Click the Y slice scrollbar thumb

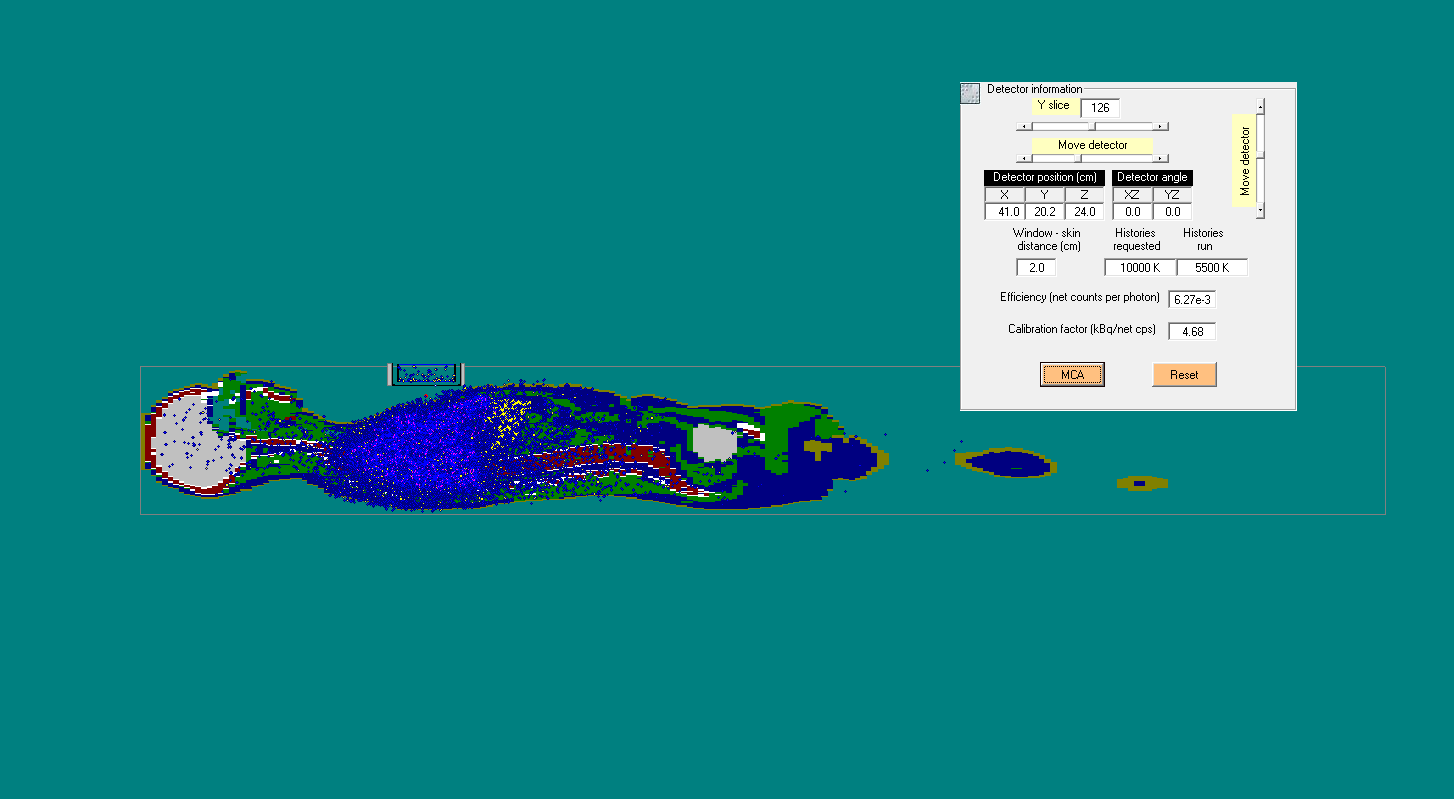(x=1091, y=127)
